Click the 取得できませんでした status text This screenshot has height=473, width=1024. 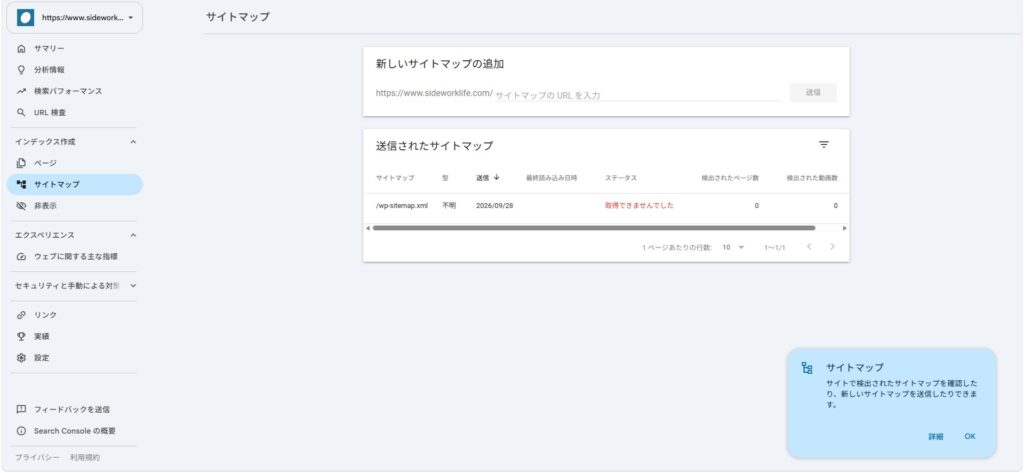pyautogui.click(x=639, y=205)
